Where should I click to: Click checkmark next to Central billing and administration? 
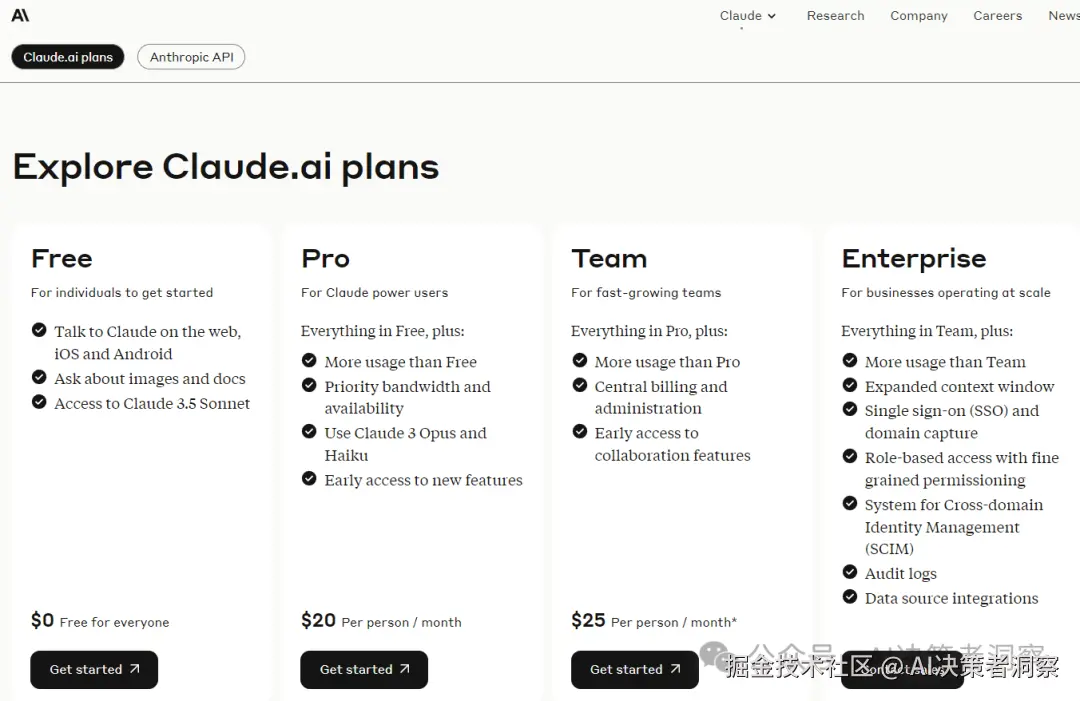579,385
